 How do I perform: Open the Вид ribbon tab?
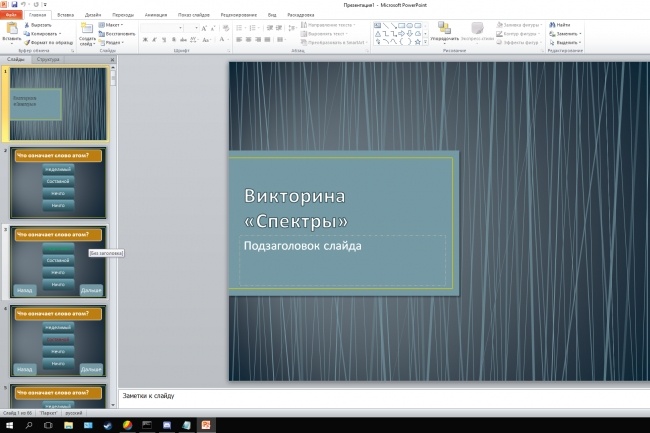[272, 15]
